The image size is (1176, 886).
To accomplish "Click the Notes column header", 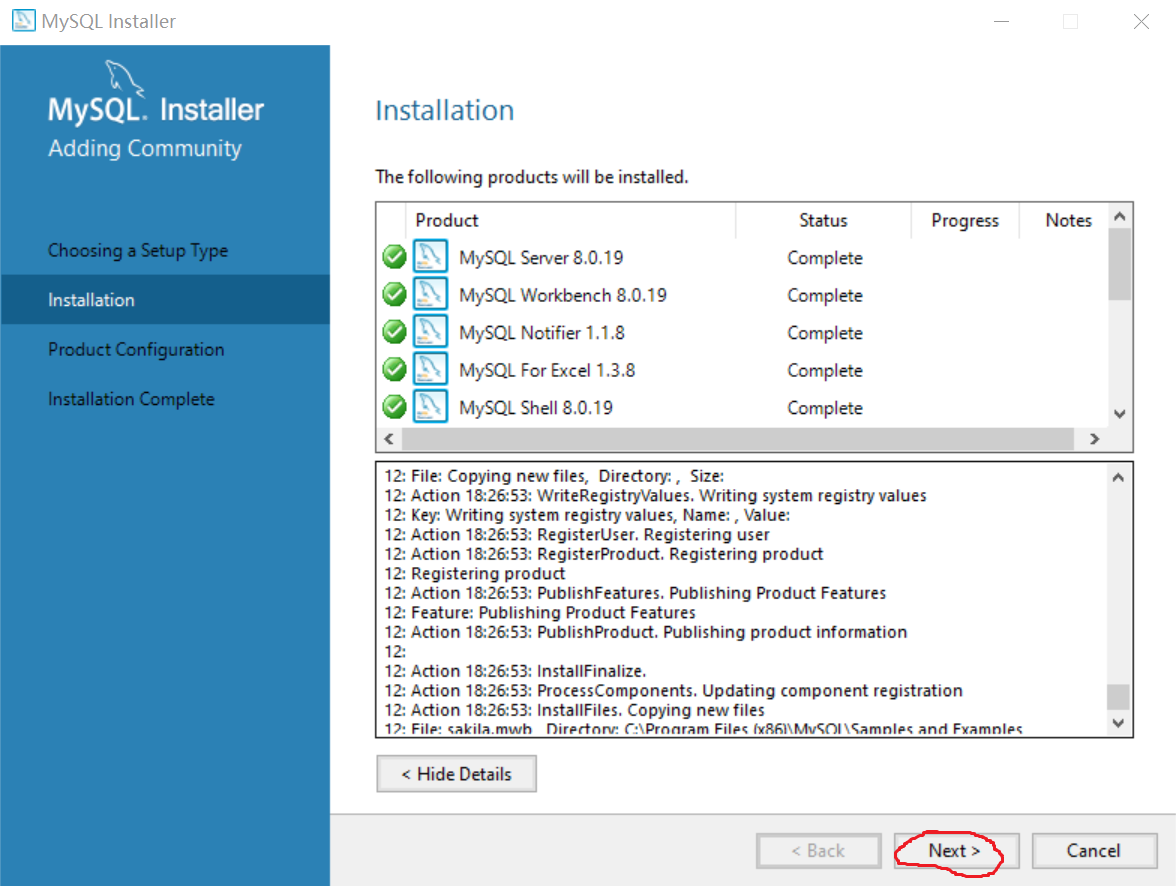I will tap(1068, 221).
